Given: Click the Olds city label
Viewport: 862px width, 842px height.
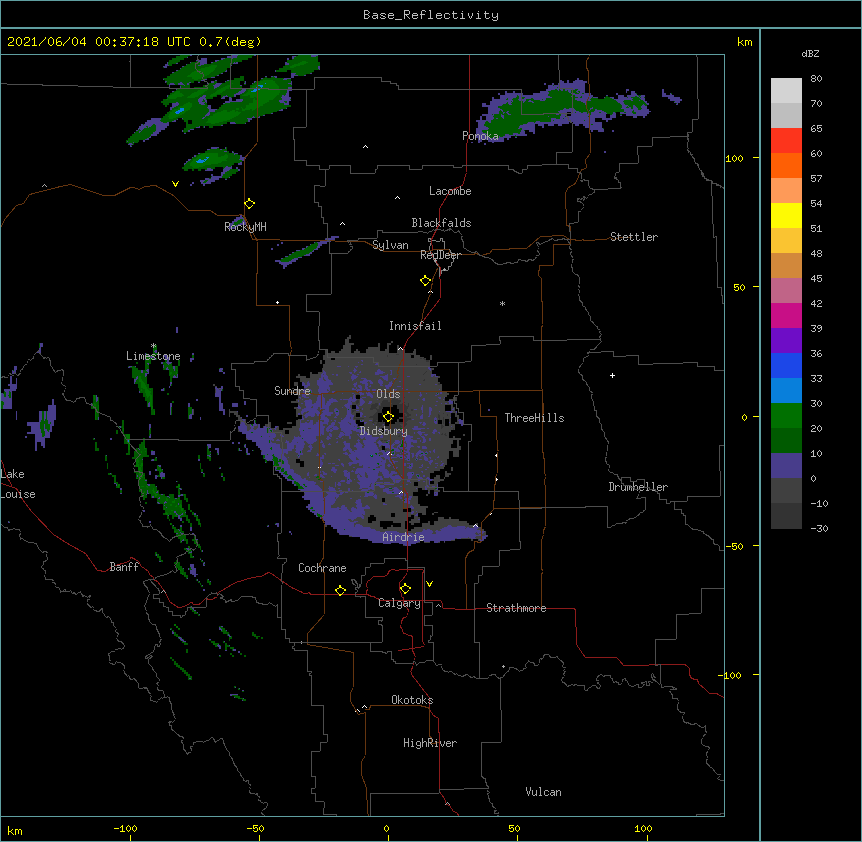Looking at the screenshot, I should coord(388,394).
